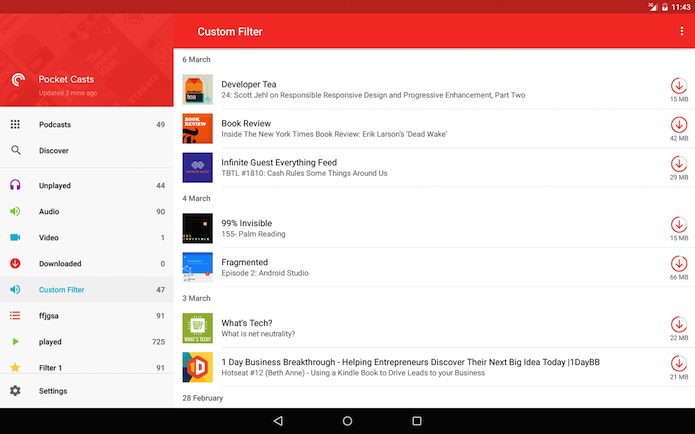This screenshot has width=695, height=434.
Task: Open the Fragmented artwork thumbnail
Action: [x=197, y=267]
